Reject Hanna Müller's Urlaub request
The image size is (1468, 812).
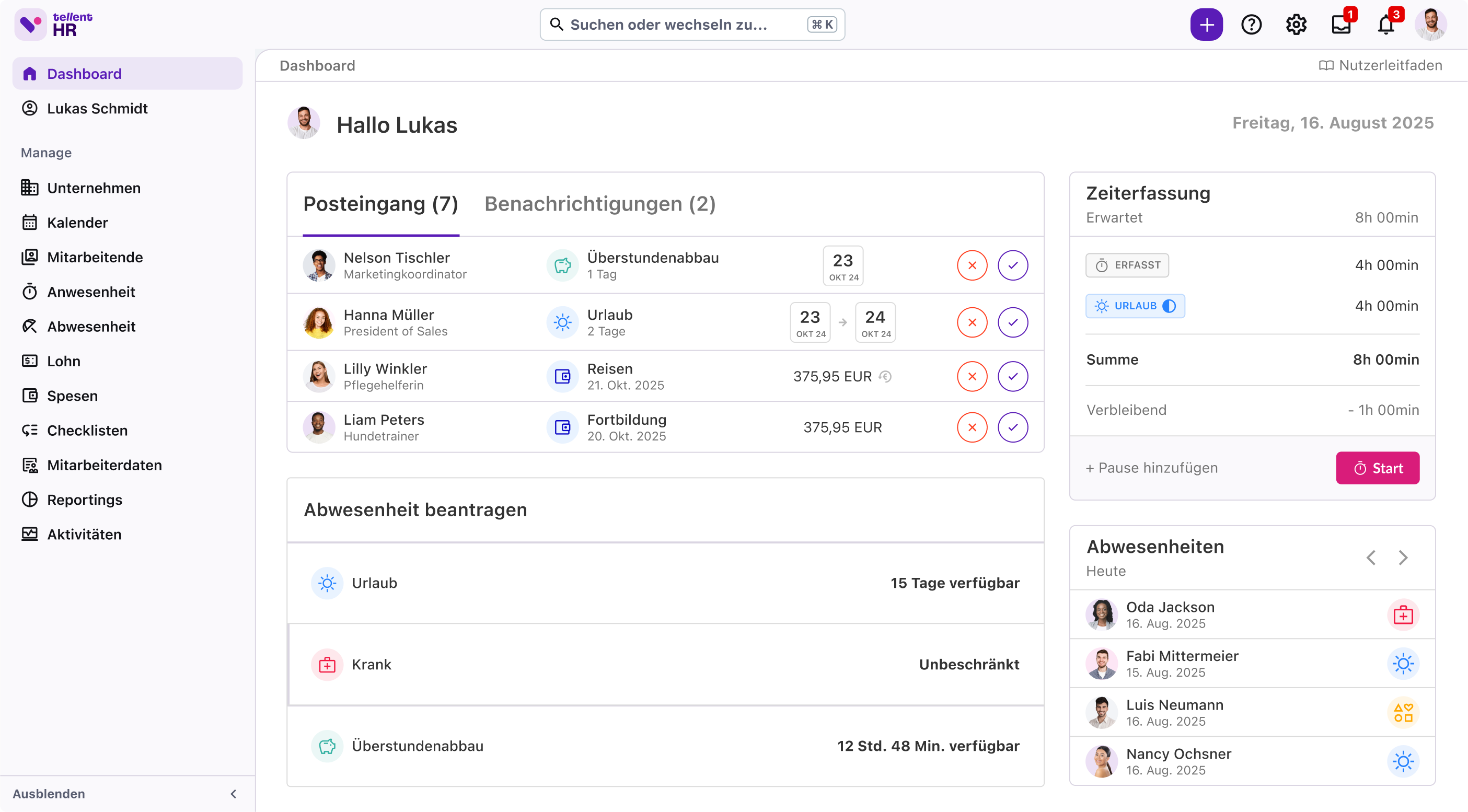tap(972, 322)
